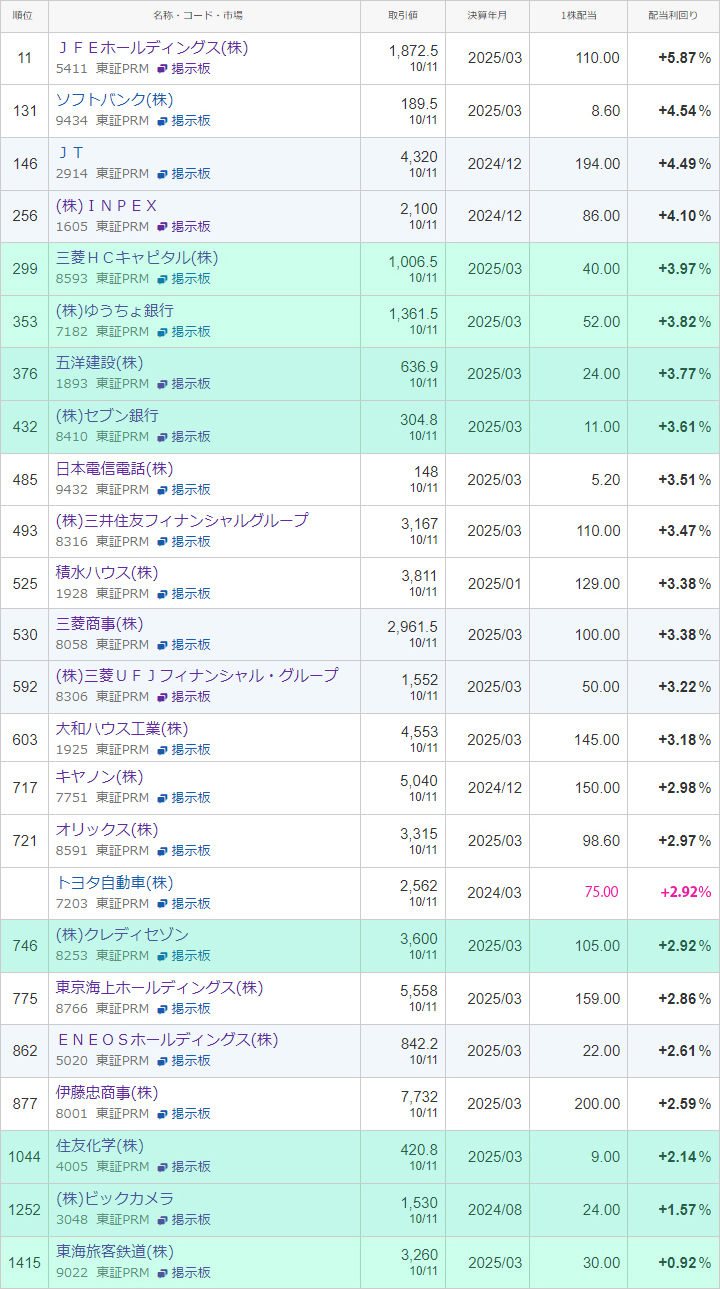Screen dimensions: 720x1289
Task: Click the 掲示板 icon for キヤノン
Action: click(162, 798)
